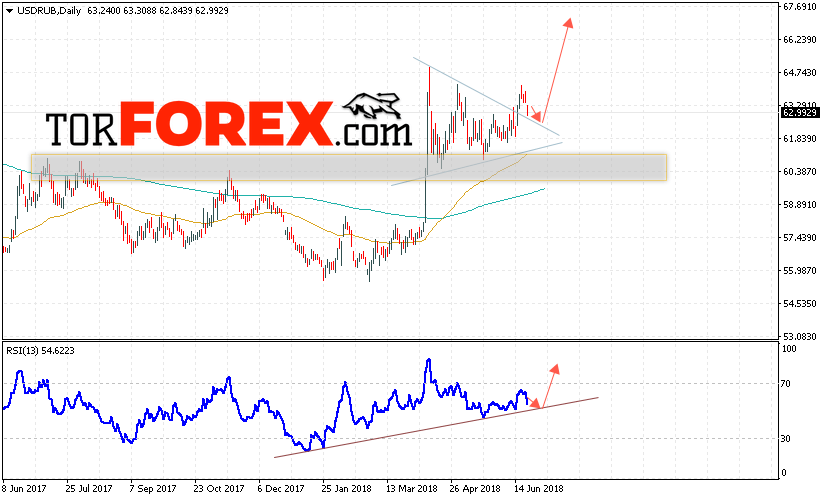Screen dimensions: 821x500
Task: Click the 25 Jul 2017 date label
Action: [x=89, y=488]
